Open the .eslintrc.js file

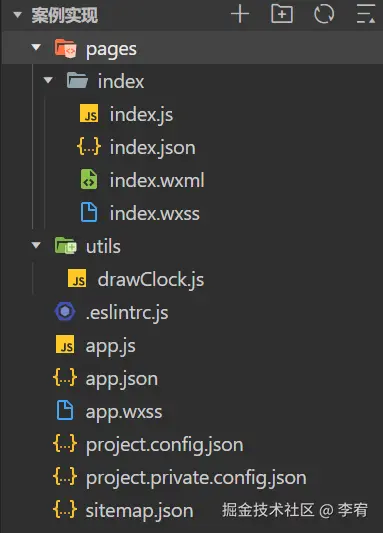pos(127,313)
